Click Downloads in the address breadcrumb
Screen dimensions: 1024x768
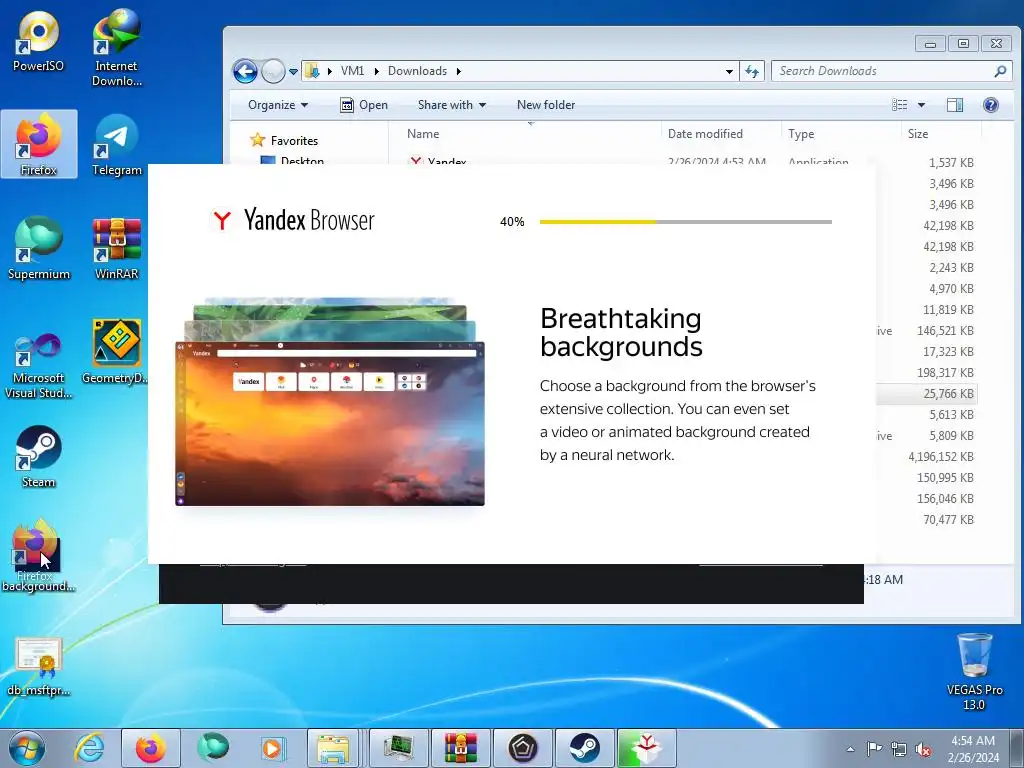(x=417, y=71)
